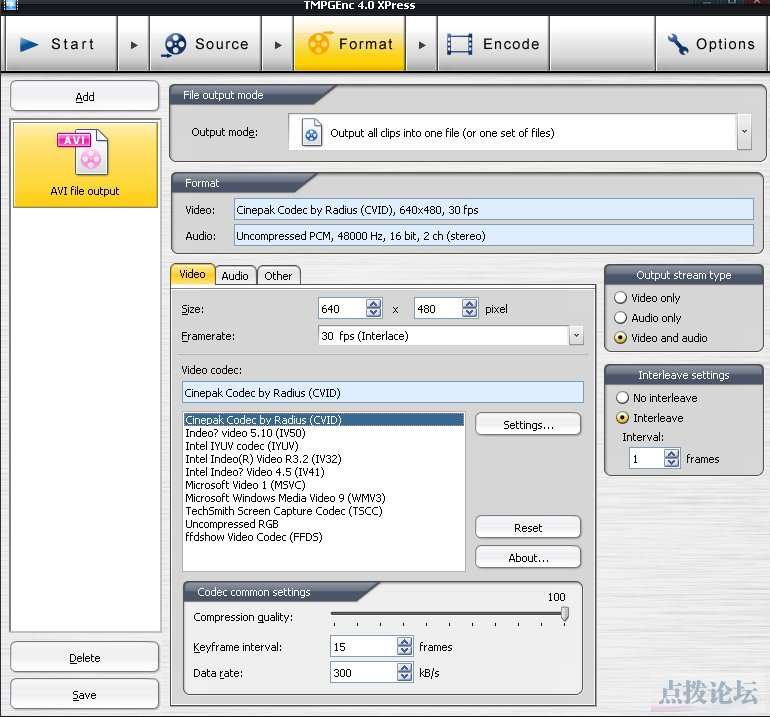Click the Encode film strip icon
770x717 pixels.
460,44
